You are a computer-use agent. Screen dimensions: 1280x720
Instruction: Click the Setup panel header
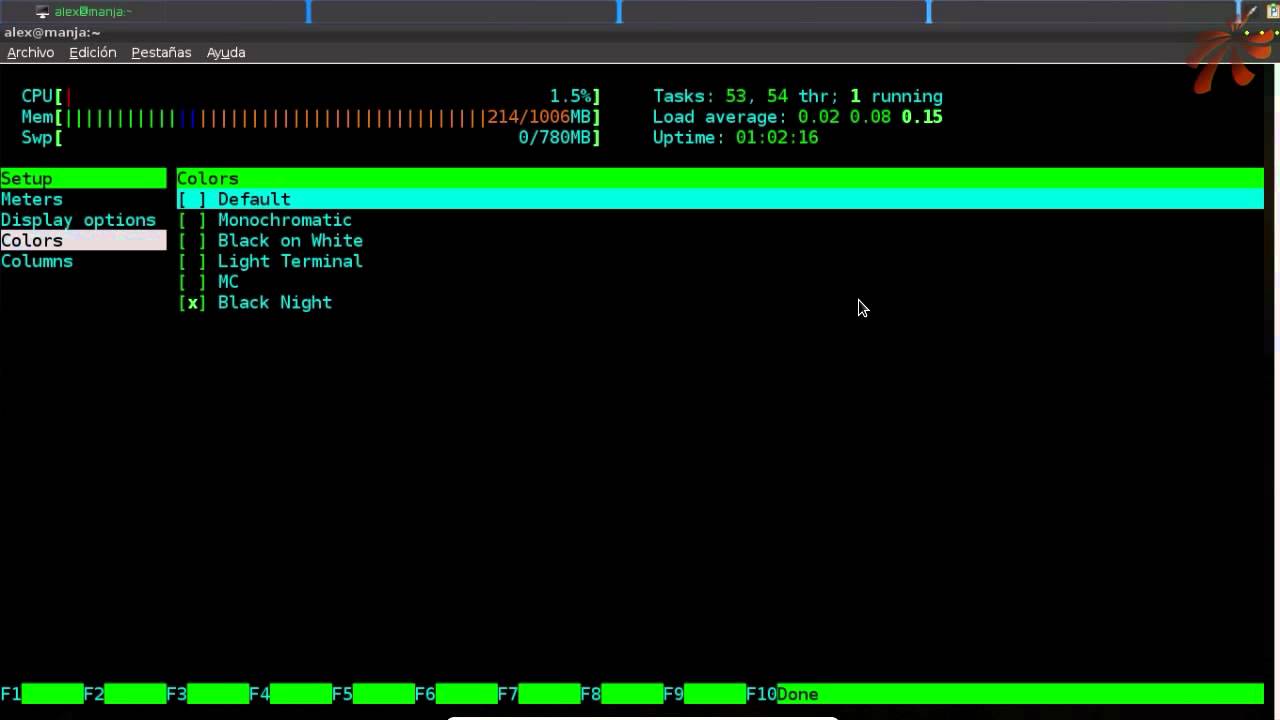(x=83, y=178)
